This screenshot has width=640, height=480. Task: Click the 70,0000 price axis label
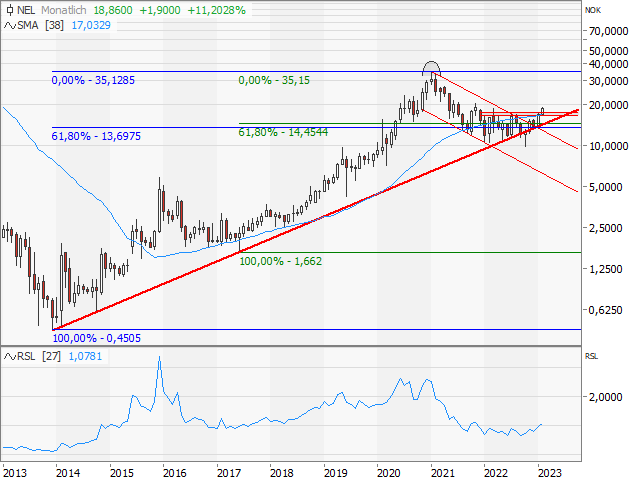click(x=608, y=31)
